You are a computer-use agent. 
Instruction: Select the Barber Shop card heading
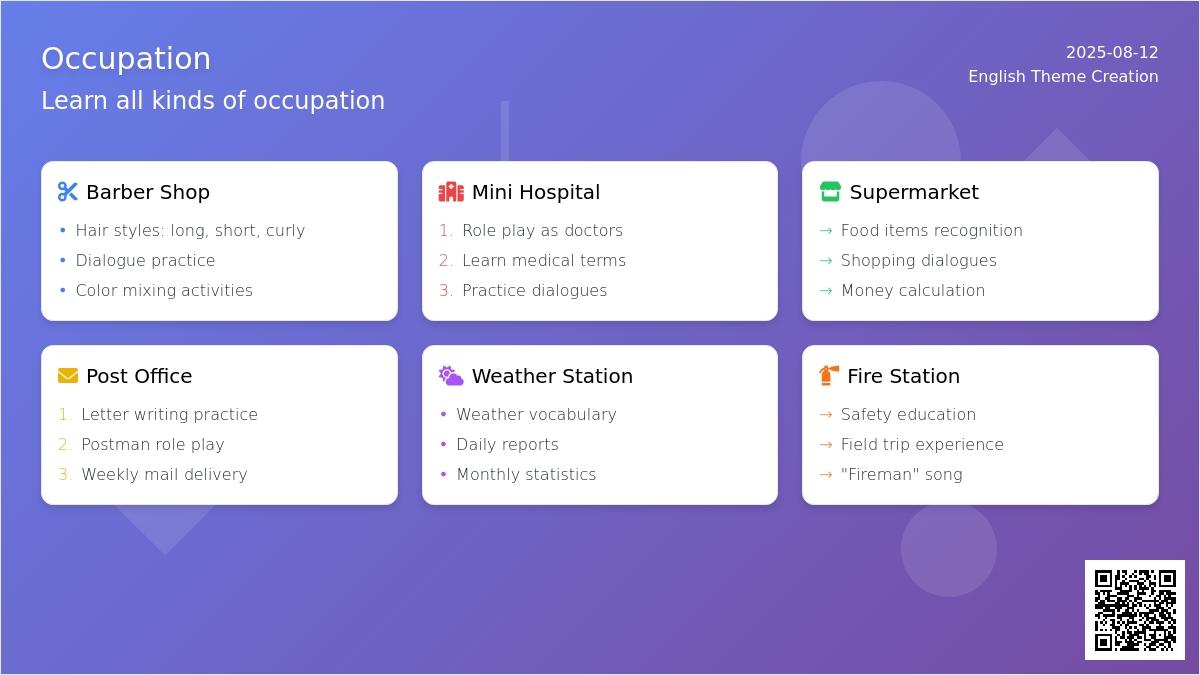(x=148, y=192)
